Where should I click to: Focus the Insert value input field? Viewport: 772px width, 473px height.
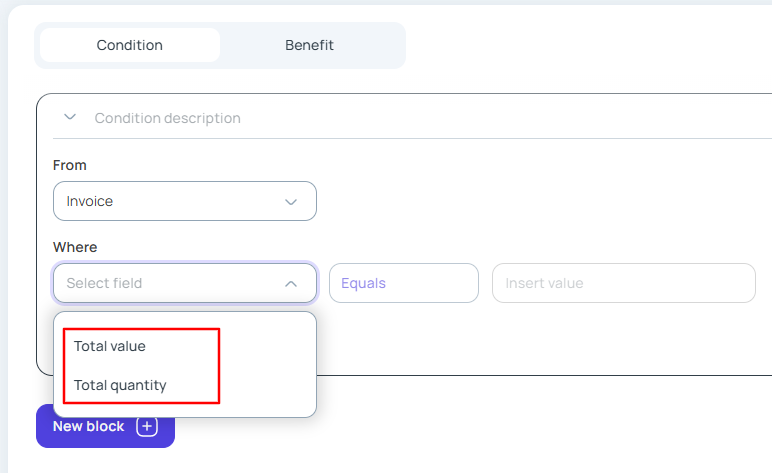[x=623, y=283]
